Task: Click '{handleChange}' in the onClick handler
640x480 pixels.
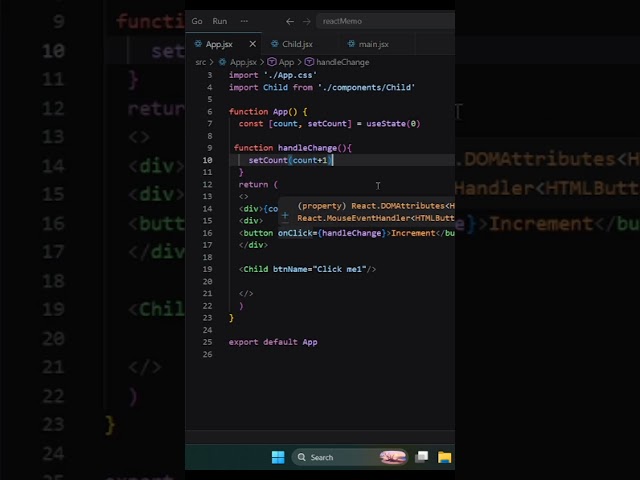Action: 352,233
